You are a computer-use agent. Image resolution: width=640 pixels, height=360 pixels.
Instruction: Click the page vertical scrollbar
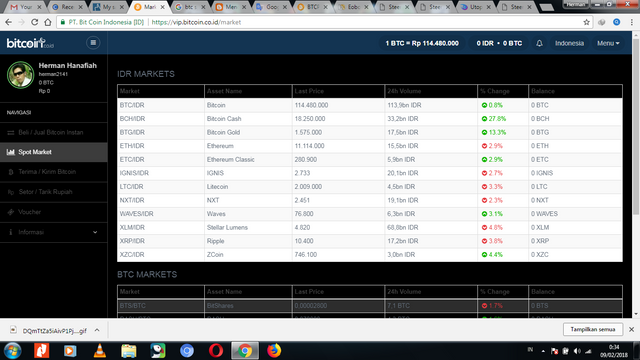[x=636, y=127]
